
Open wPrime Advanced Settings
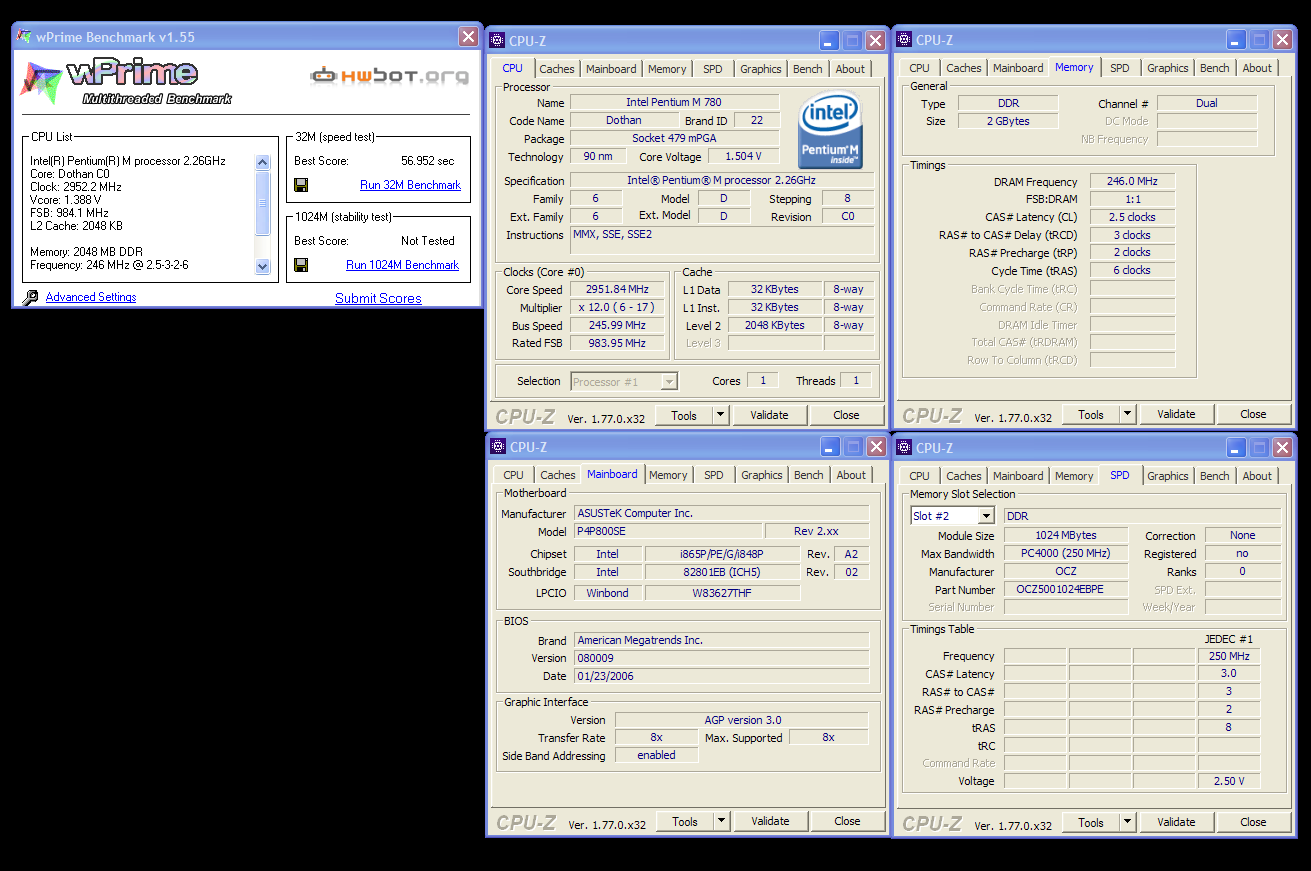pos(91,297)
